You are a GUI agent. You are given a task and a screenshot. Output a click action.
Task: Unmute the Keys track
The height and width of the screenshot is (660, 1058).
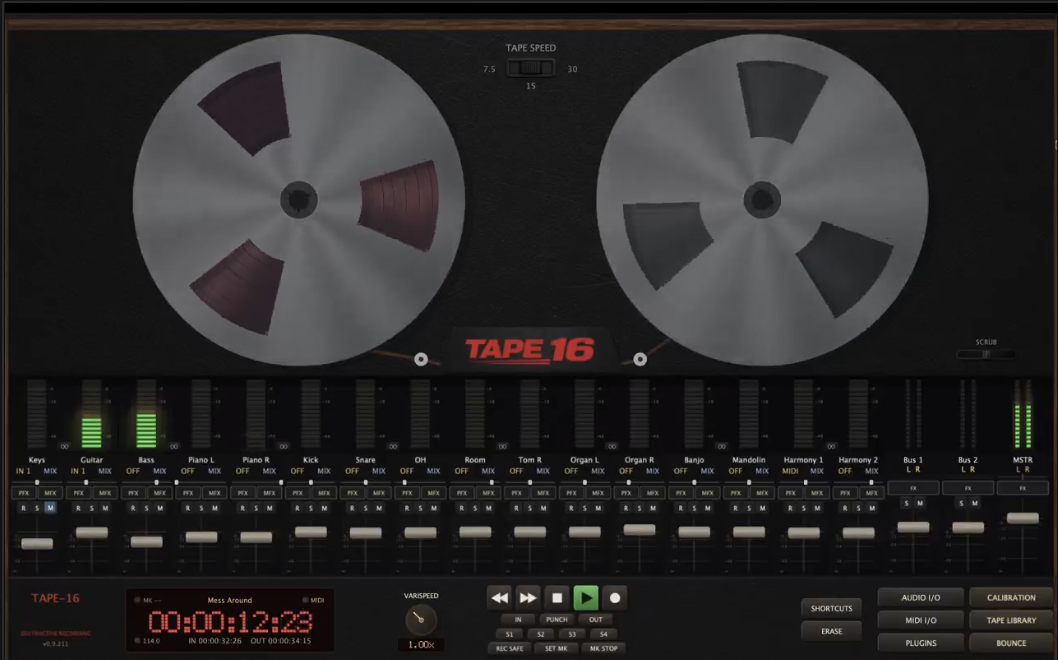tap(51, 507)
